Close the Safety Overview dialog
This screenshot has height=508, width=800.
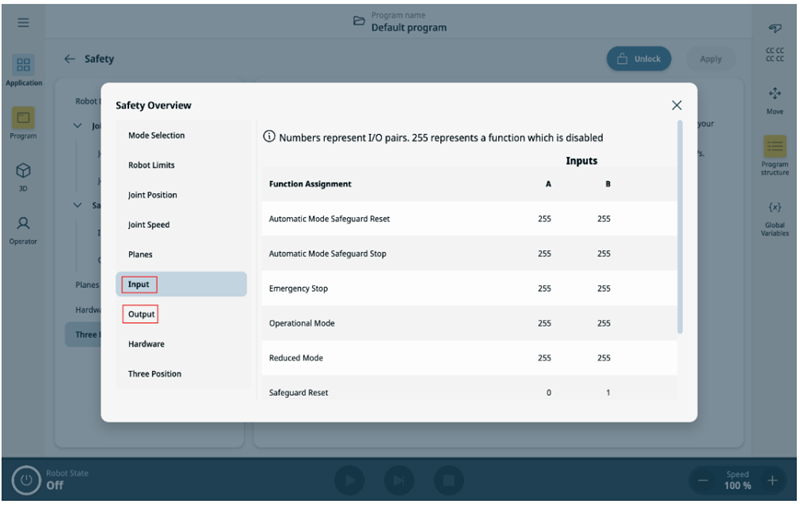coord(677,105)
